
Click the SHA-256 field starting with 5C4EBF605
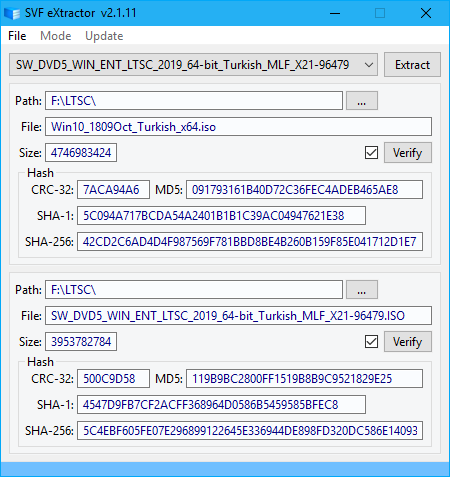[x=250, y=431]
